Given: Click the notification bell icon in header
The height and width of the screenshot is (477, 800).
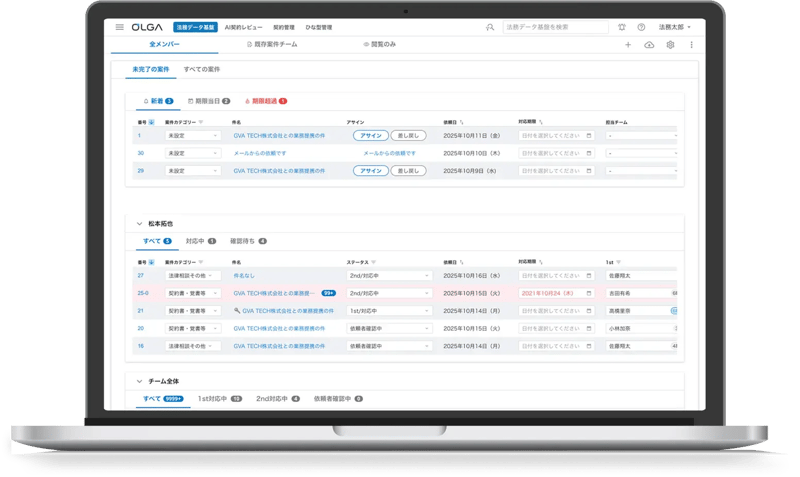Looking at the screenshot, I should pyautogui.click(x=622, y=27).
